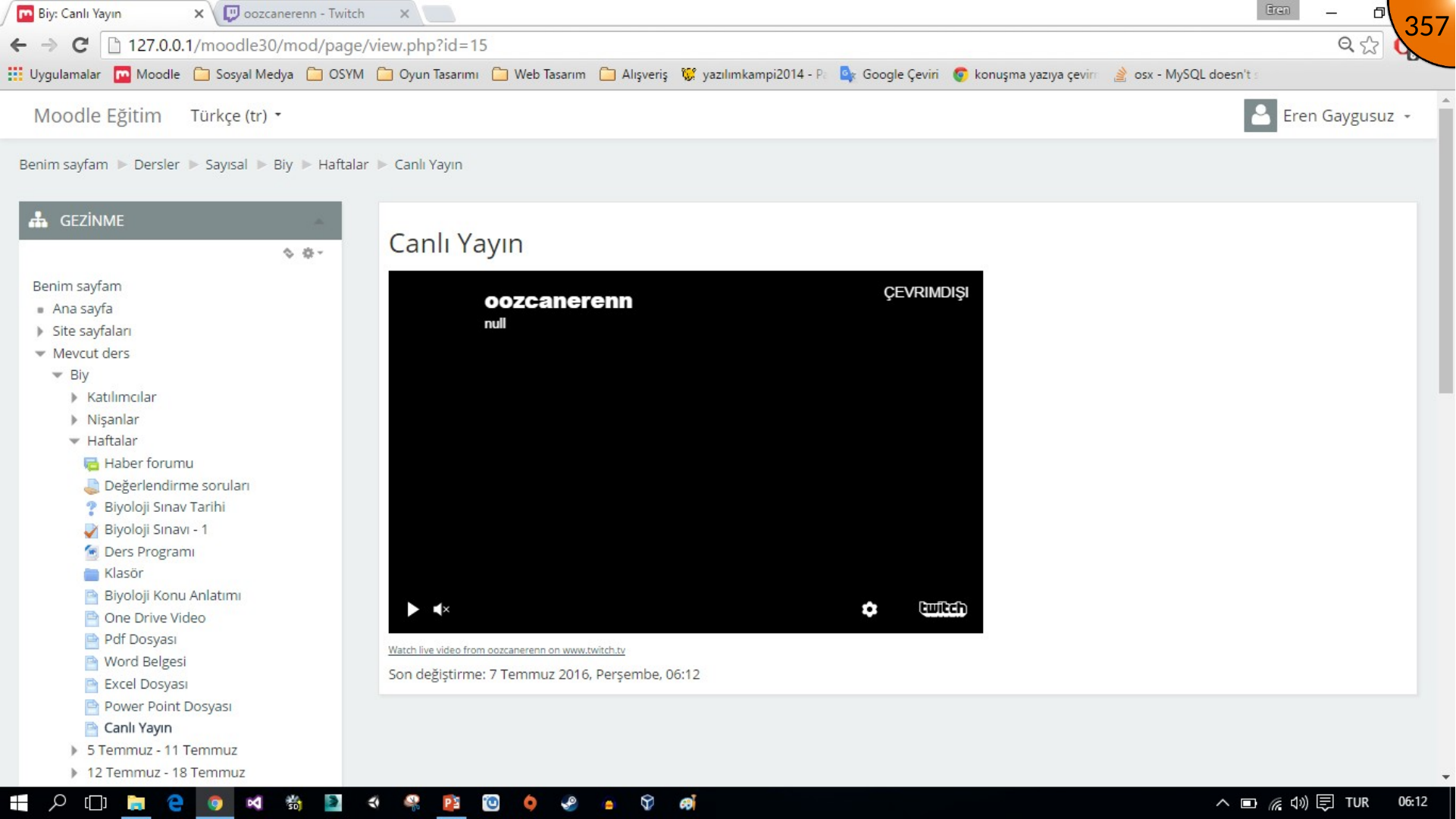Open Biyoloji Sınav Tarihi choice icon
The image size is (1456, 819).
pyautogui.click(x=92, y=507)
